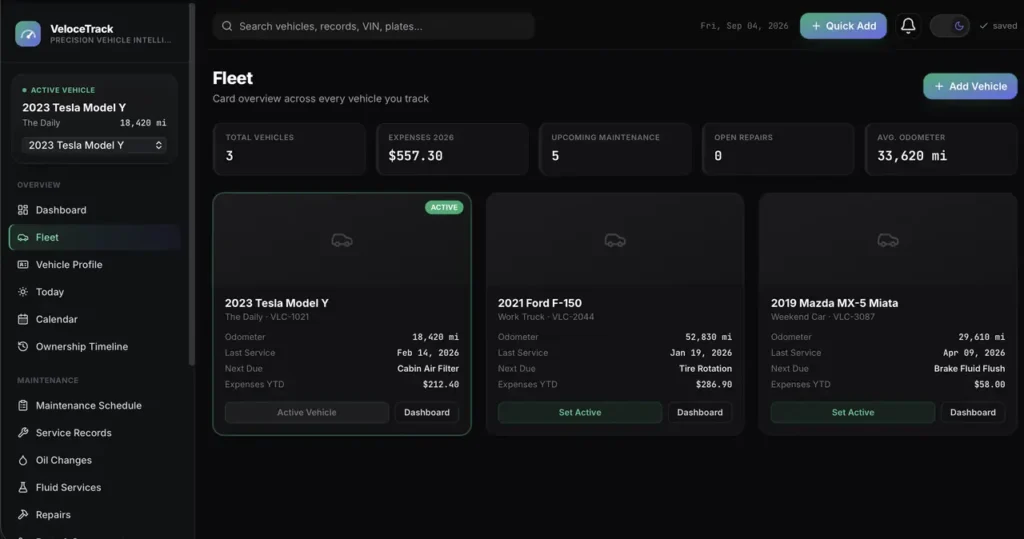Click the Open Repairs stat card
Viewport: 1024px width, 539px height.
click(x=778, y=148)
